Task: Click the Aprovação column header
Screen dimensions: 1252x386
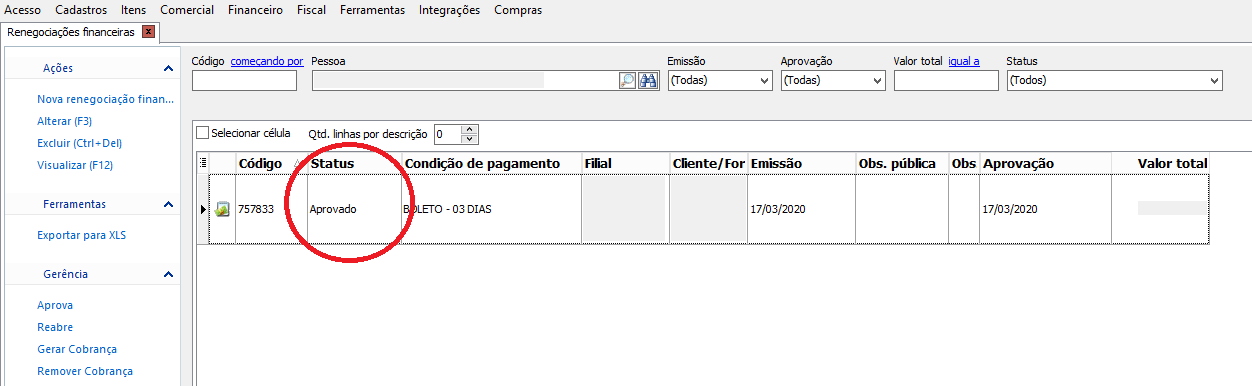Action: [x=1045, y=163]
